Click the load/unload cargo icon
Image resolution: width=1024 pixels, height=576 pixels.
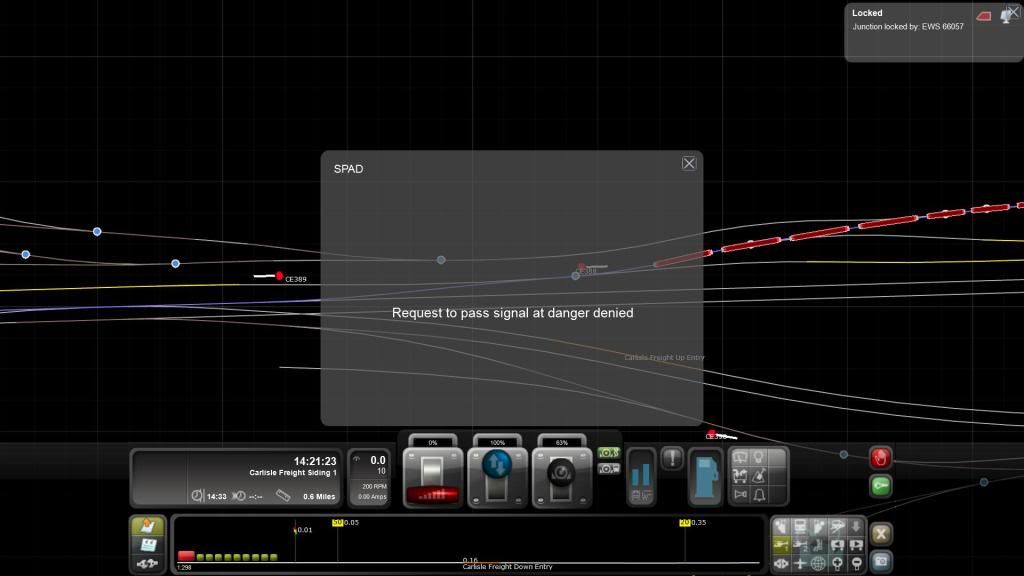tap(740, 476)
